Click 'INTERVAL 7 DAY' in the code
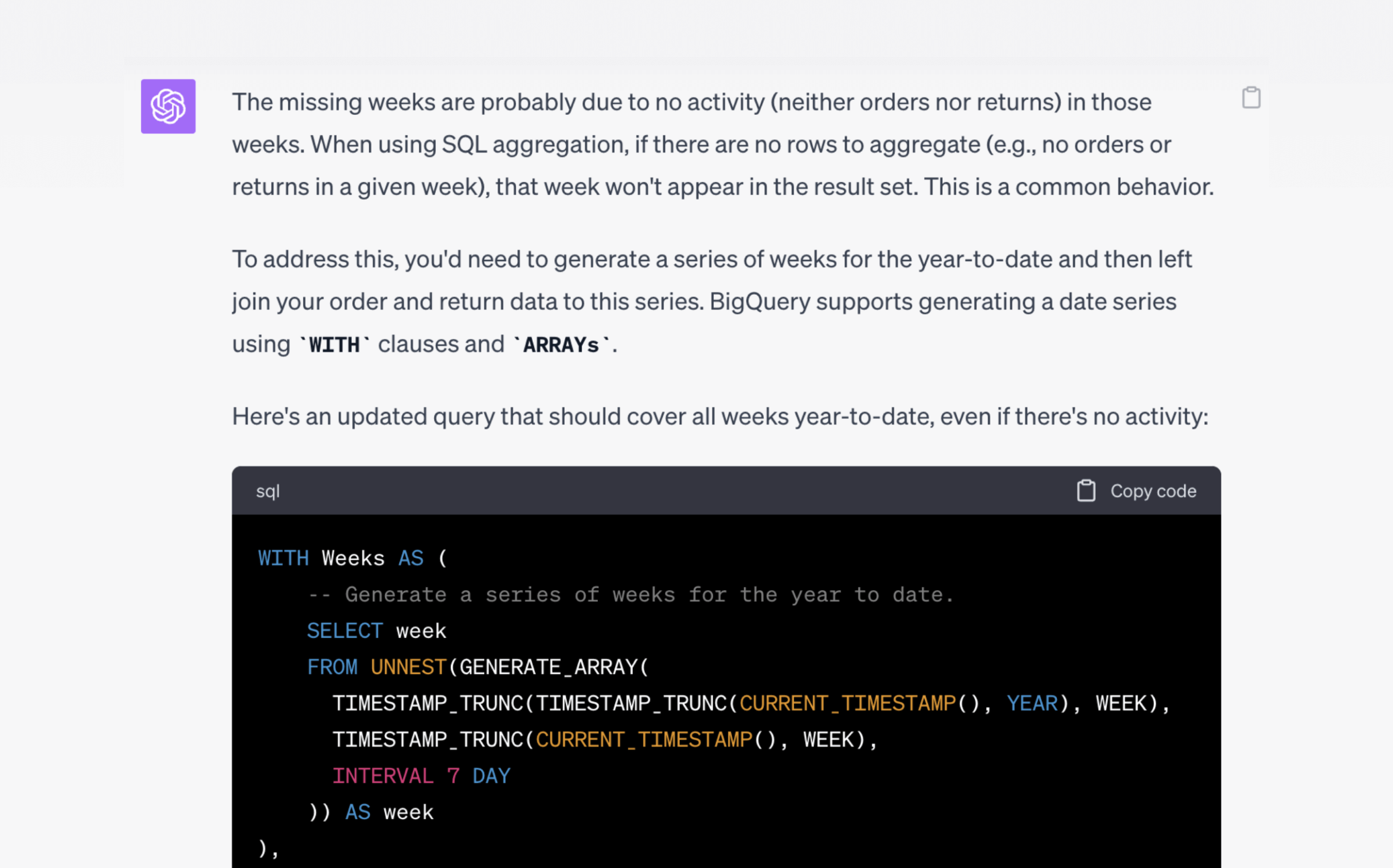 pos(421,776)
